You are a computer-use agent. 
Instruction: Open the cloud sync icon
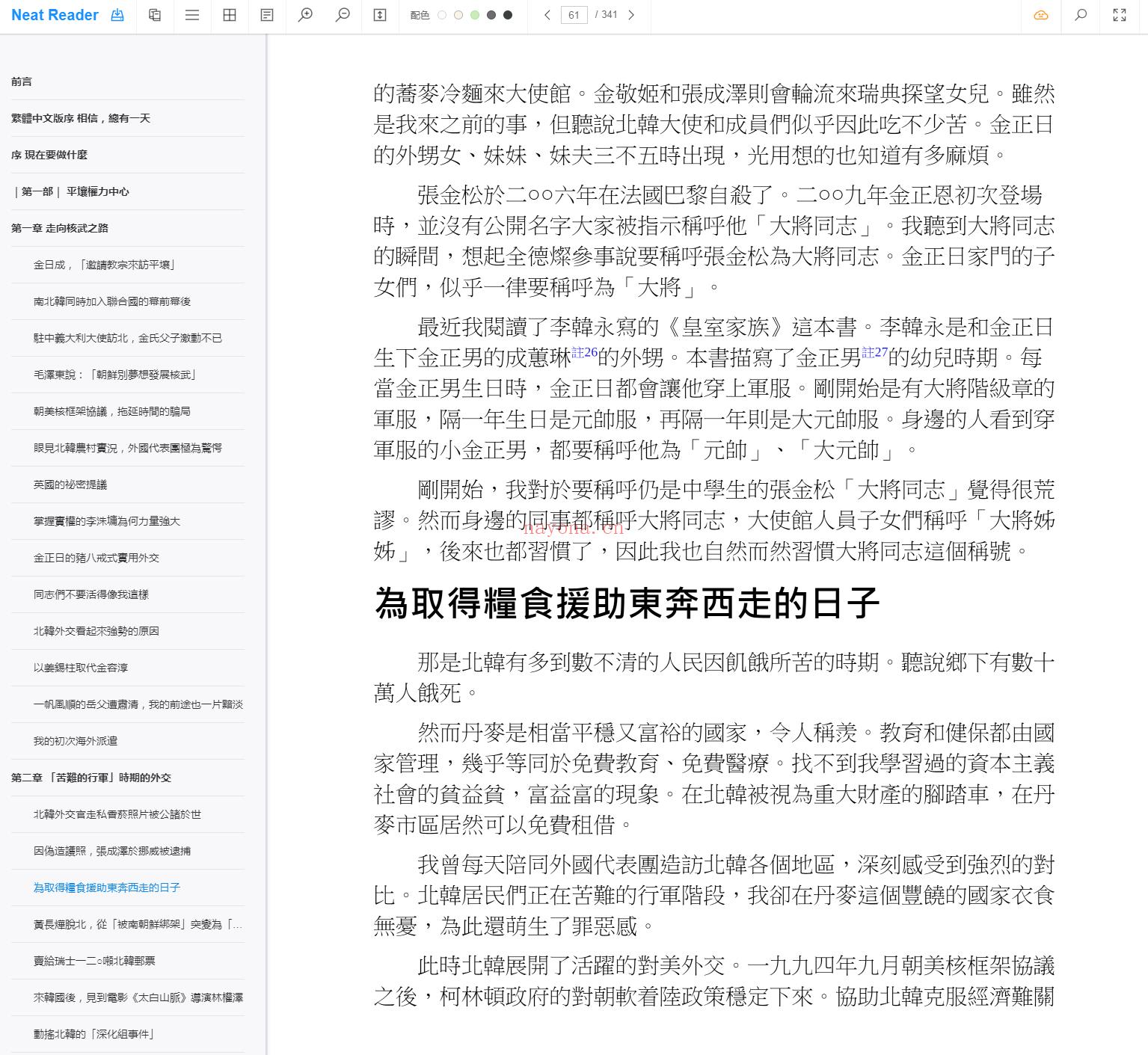click(x=1041, y=15)
